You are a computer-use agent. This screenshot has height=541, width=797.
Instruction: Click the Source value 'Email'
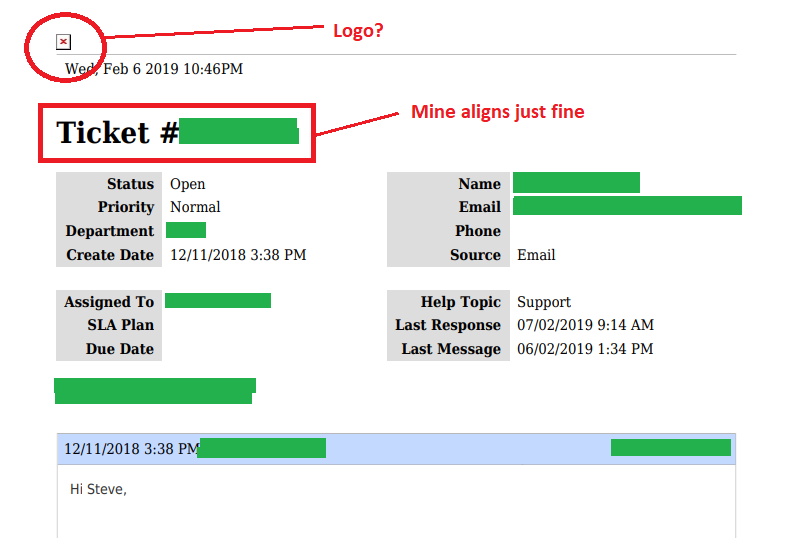click(x=536, y=255)
